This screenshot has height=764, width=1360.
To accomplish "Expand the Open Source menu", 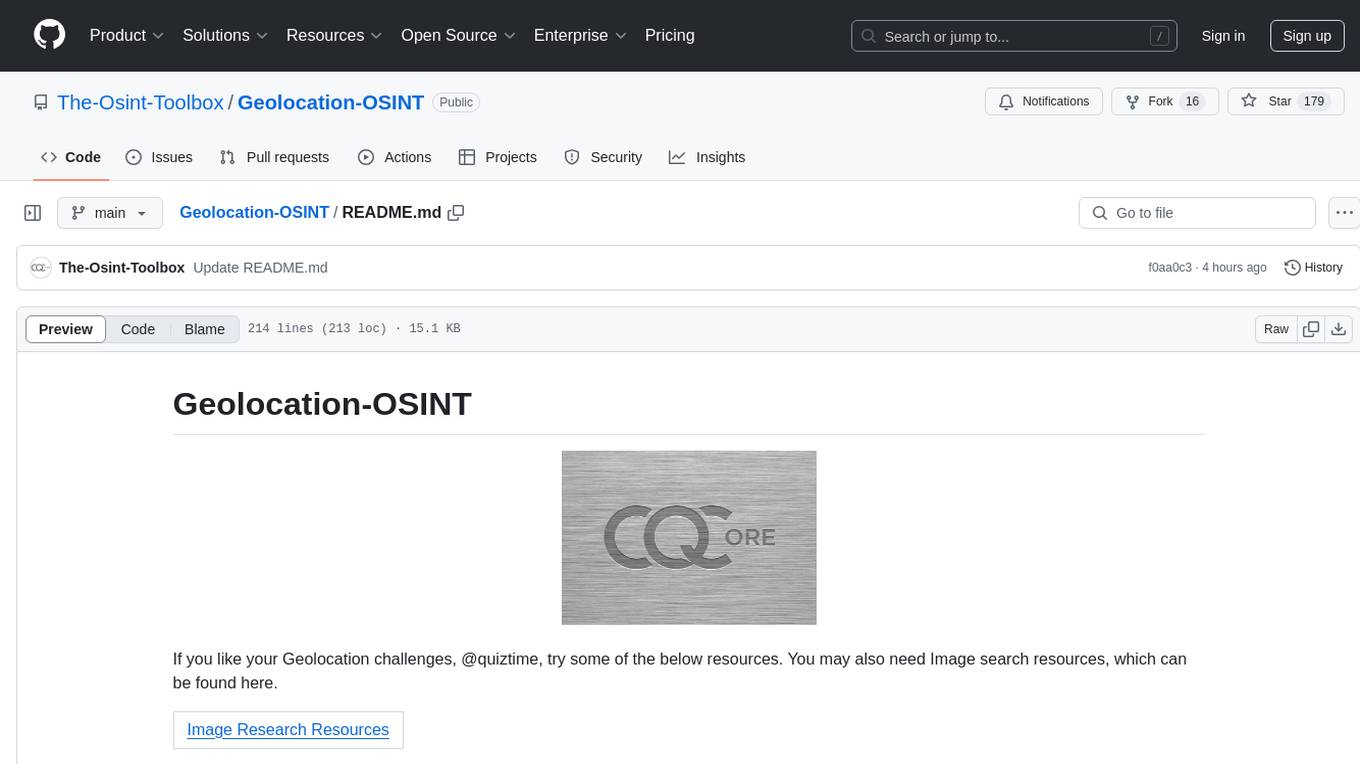I will (458, 35).
